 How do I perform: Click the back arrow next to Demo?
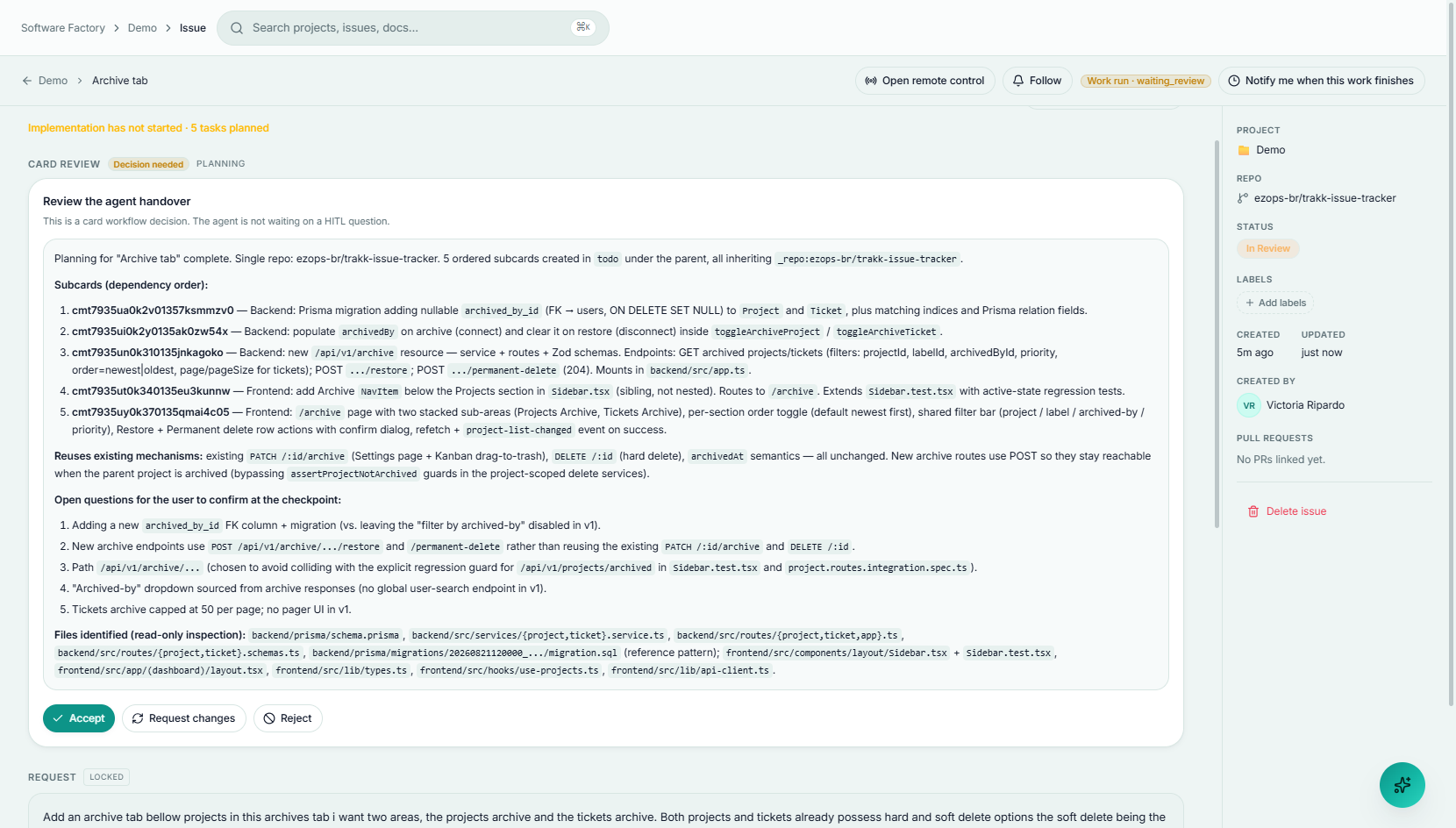click(x=27, y=81)
